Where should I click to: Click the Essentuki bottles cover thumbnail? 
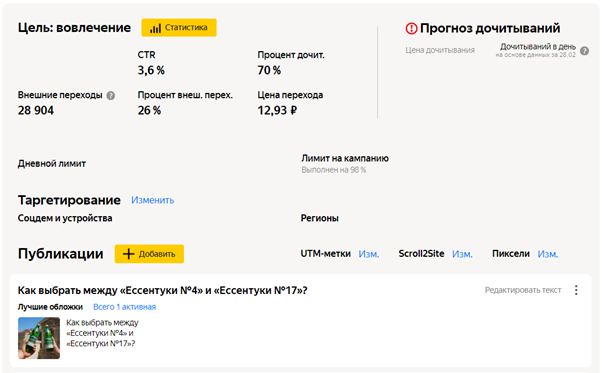coord(39,338)
